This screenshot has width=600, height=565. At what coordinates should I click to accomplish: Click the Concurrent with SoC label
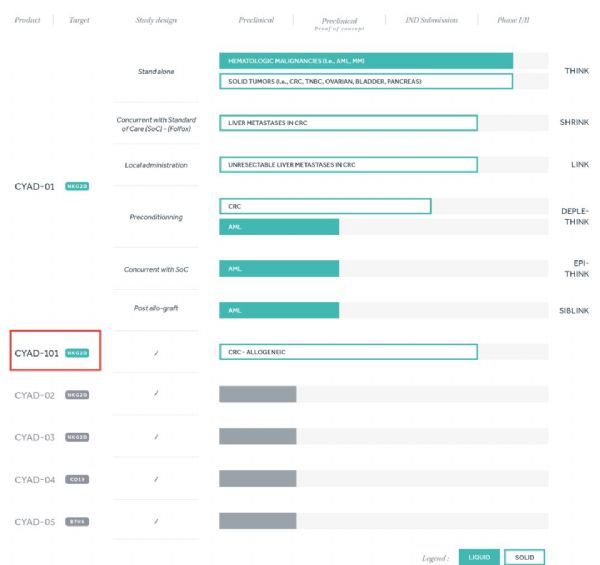(x=156, y=270)
